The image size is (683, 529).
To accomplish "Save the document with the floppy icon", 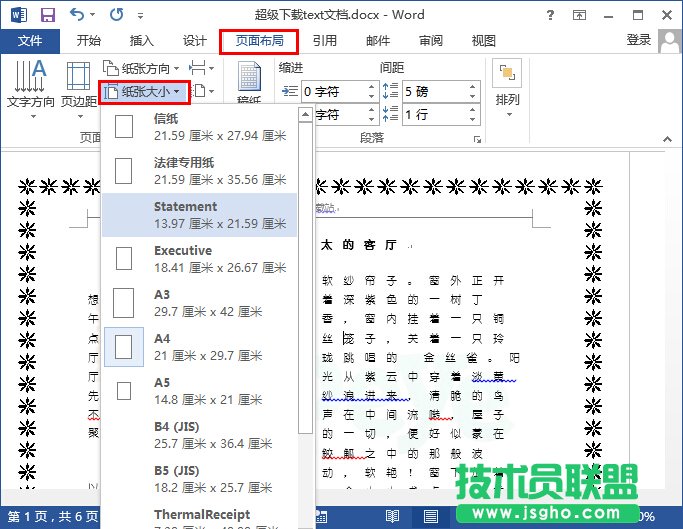I will [48, 15].
